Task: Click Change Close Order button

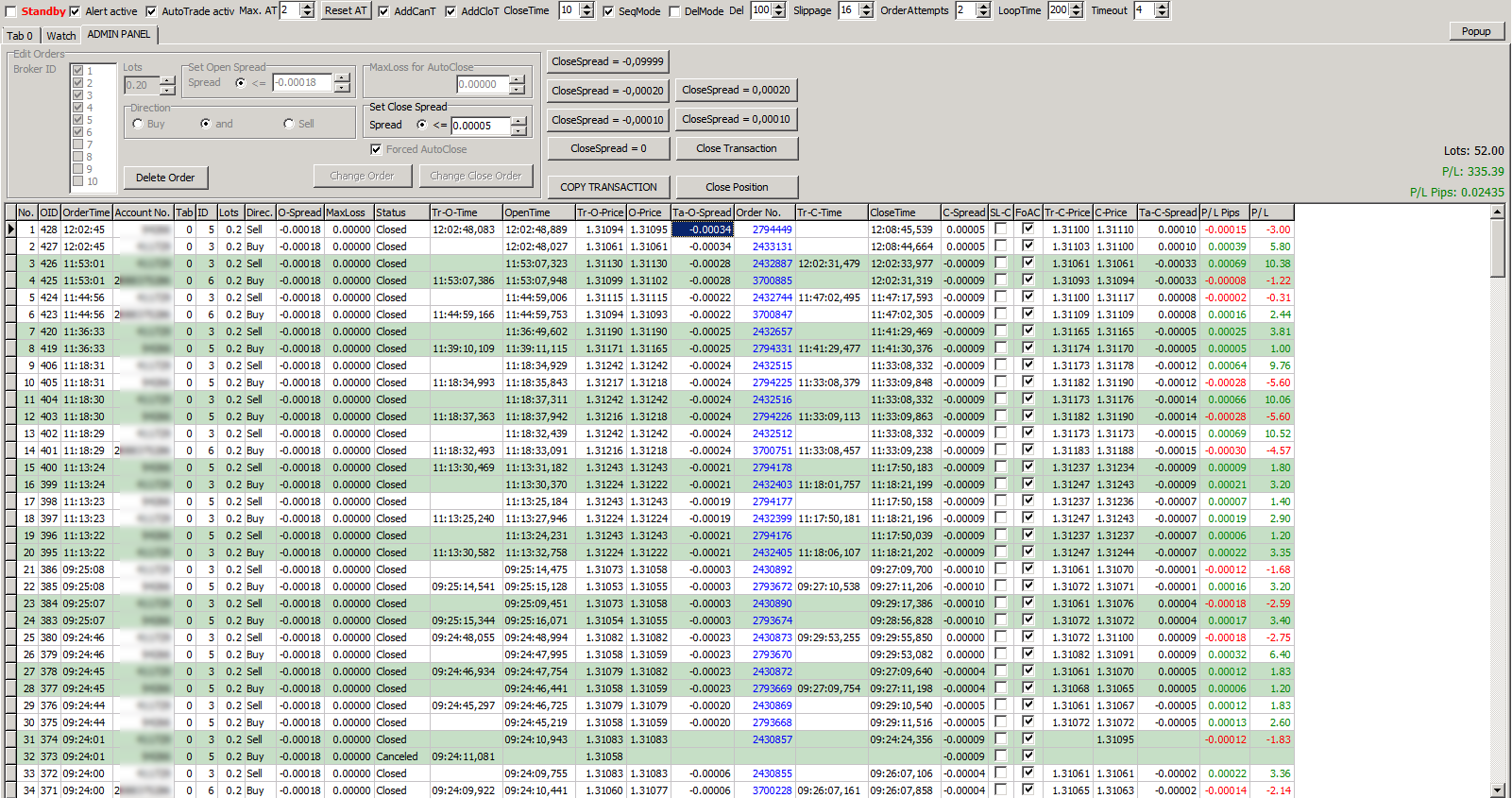Action: (x=475, y=176)
